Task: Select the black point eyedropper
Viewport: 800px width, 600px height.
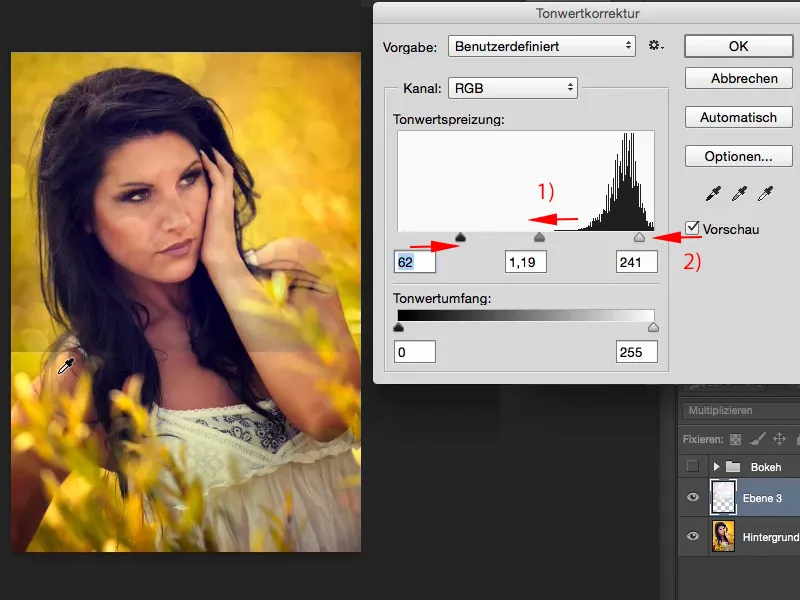Action: pyautogui.click(x=713, y=193)
